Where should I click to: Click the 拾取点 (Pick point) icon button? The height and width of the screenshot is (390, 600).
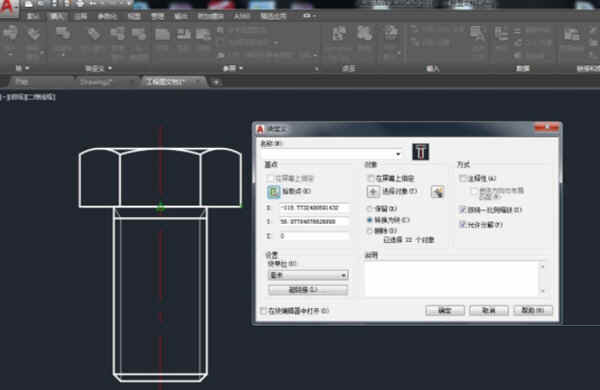coord(273,191)
